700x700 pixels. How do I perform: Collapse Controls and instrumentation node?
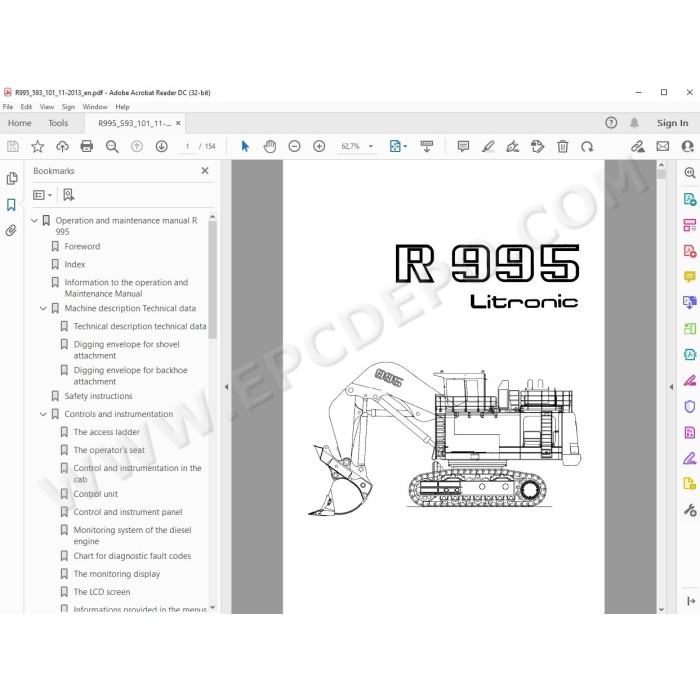[x=43, y=414]
